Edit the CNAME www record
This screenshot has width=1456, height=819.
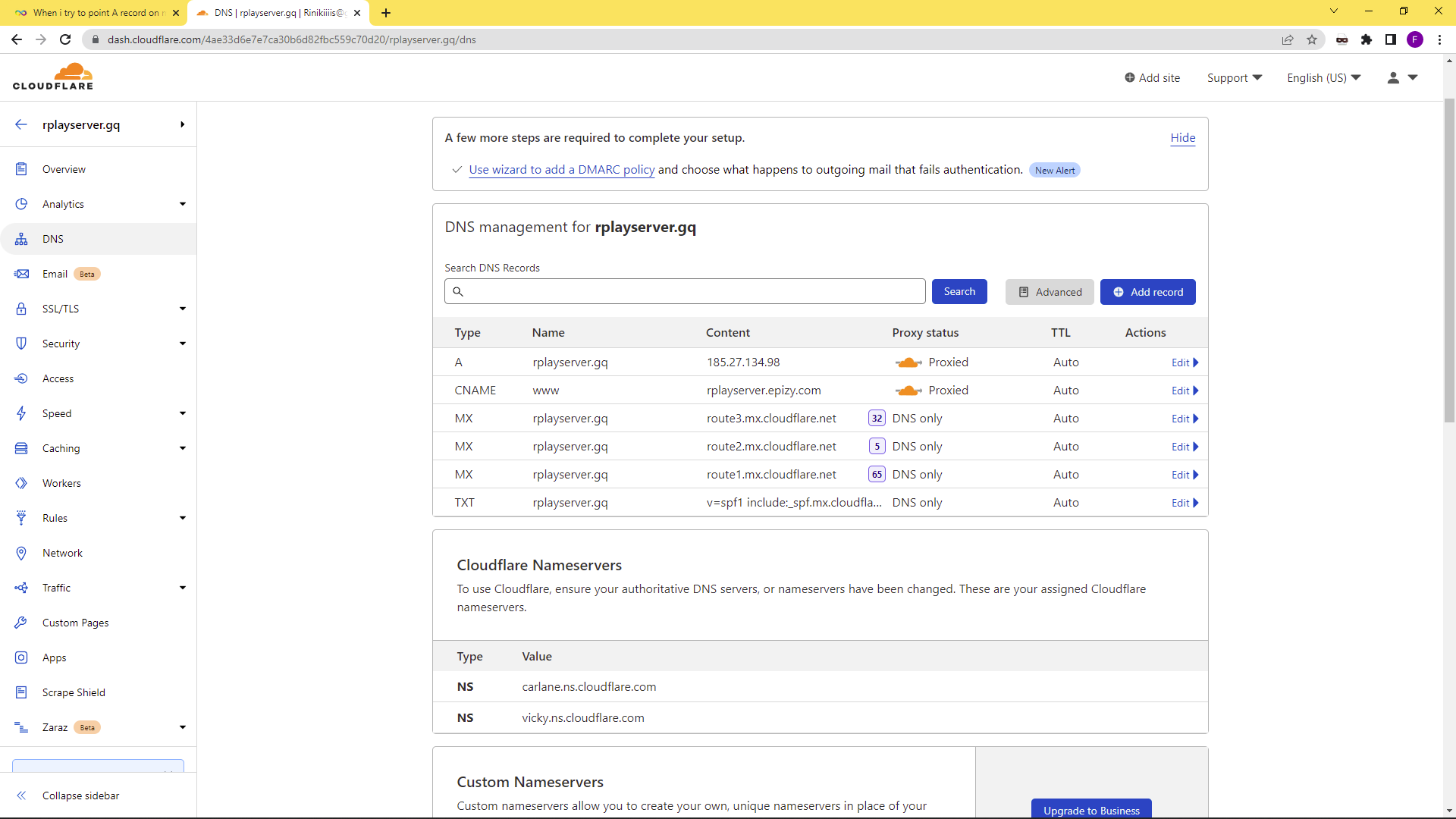1185,391
